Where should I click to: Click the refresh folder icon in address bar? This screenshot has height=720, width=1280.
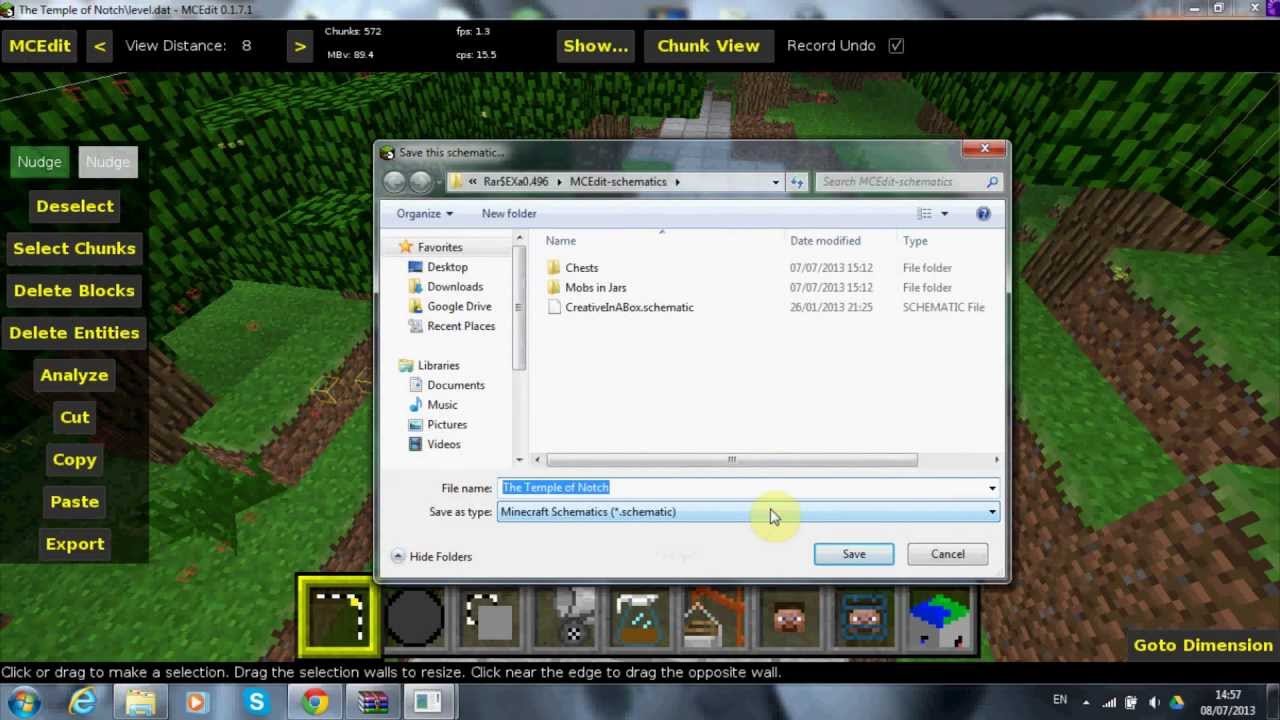797,182
